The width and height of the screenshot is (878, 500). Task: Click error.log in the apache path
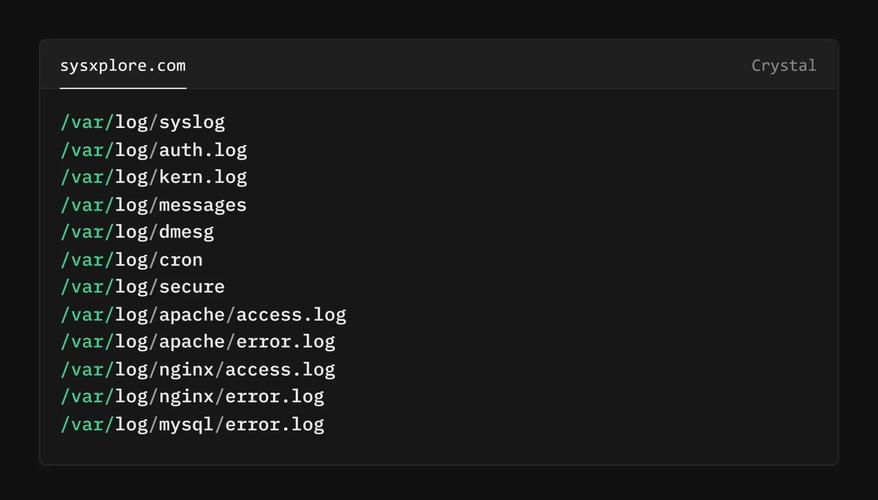pyautogui.click(x=285, y=342)
